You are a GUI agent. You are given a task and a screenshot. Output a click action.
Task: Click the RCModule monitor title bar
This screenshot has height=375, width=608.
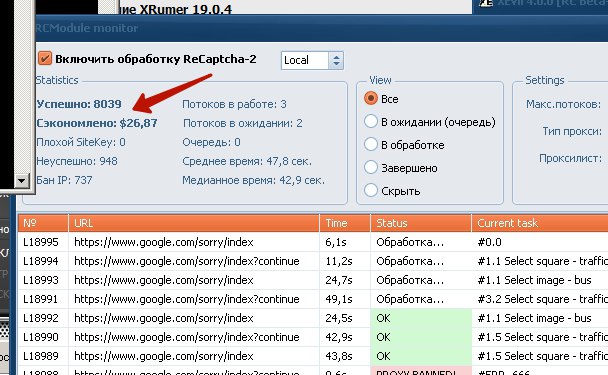coord(321,28)
